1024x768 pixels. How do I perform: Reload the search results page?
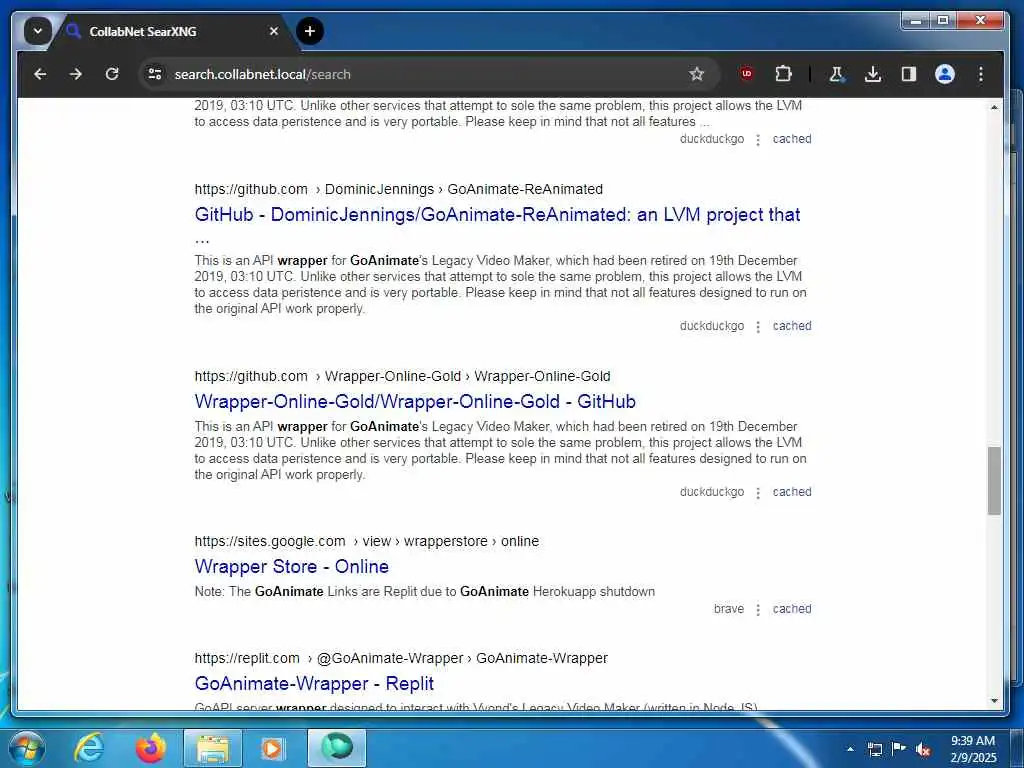point(112,74)
